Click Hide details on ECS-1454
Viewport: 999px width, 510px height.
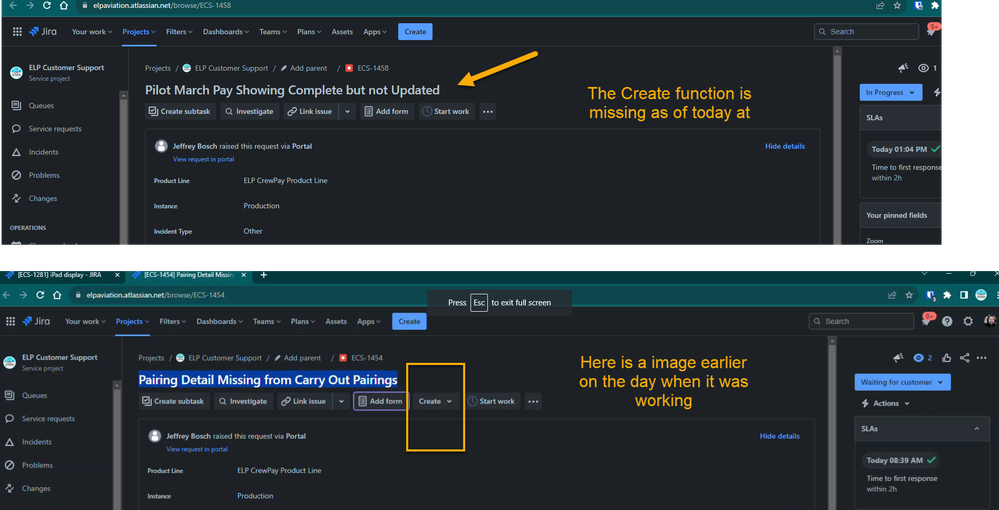click(x=779, y=436)
